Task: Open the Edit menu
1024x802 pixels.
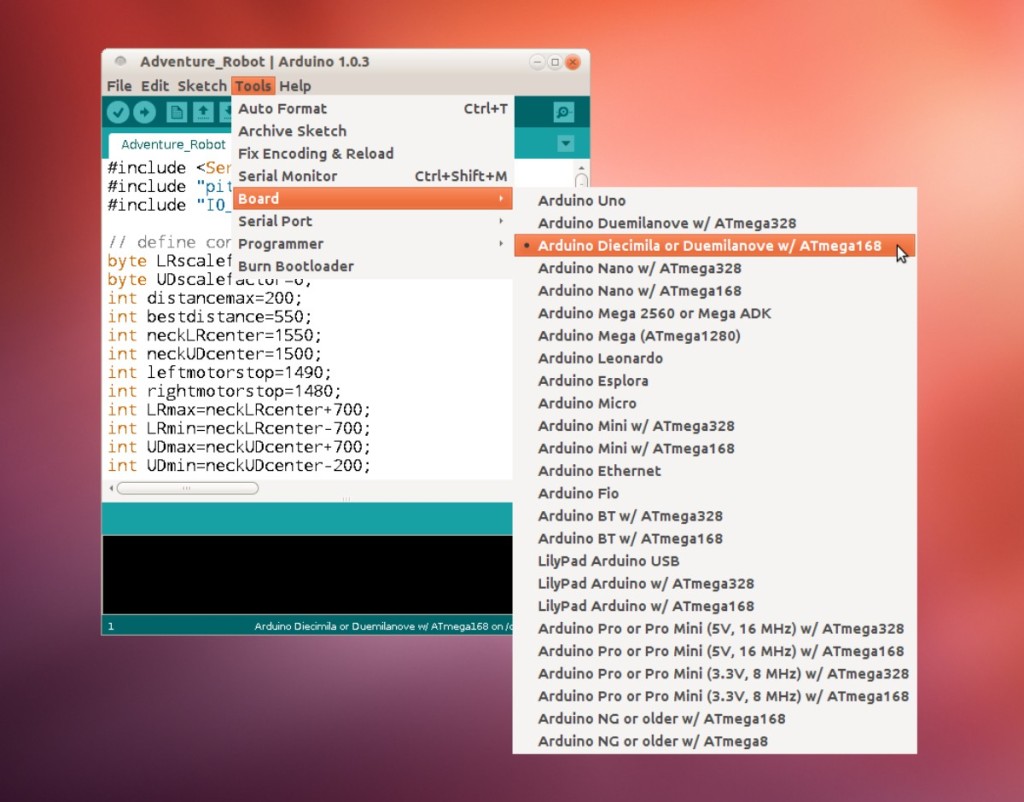Action: [x=155, y=86]
